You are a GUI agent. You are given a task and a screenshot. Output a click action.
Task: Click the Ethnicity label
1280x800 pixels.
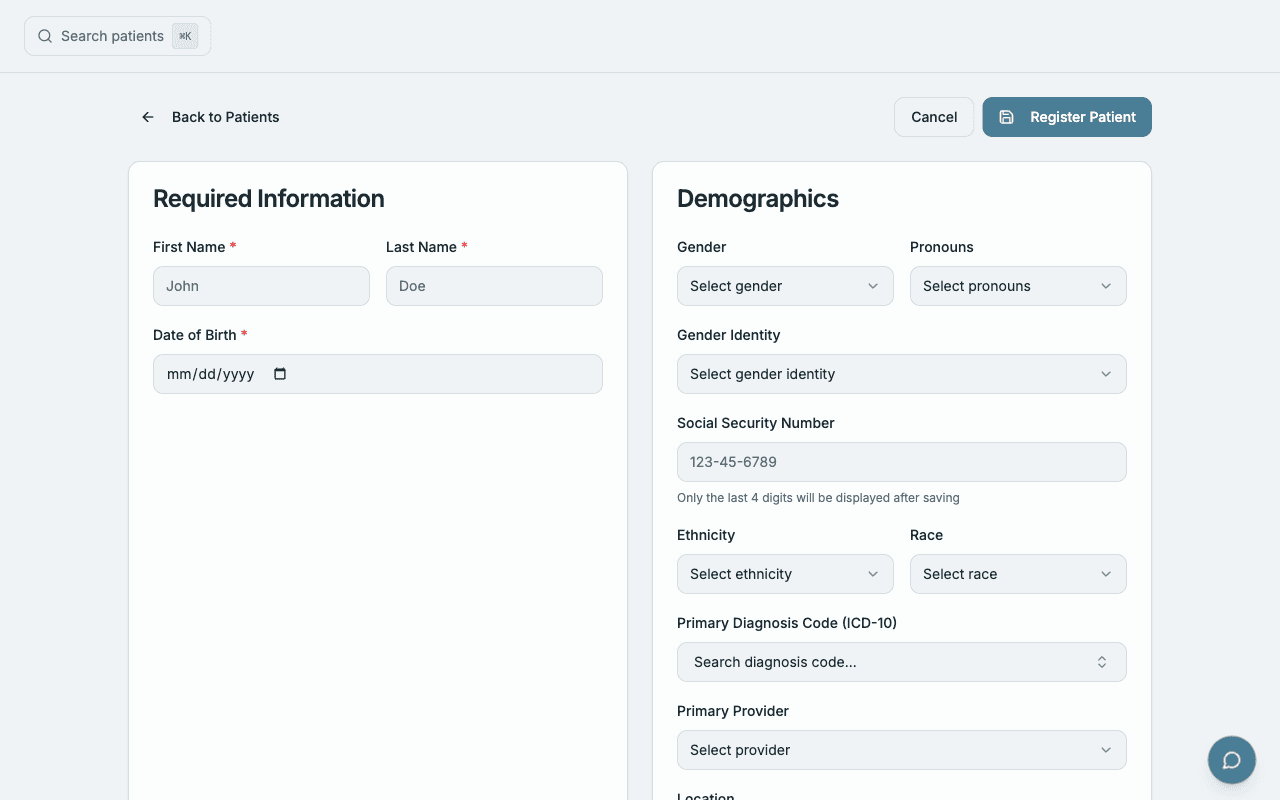point(706,535)
